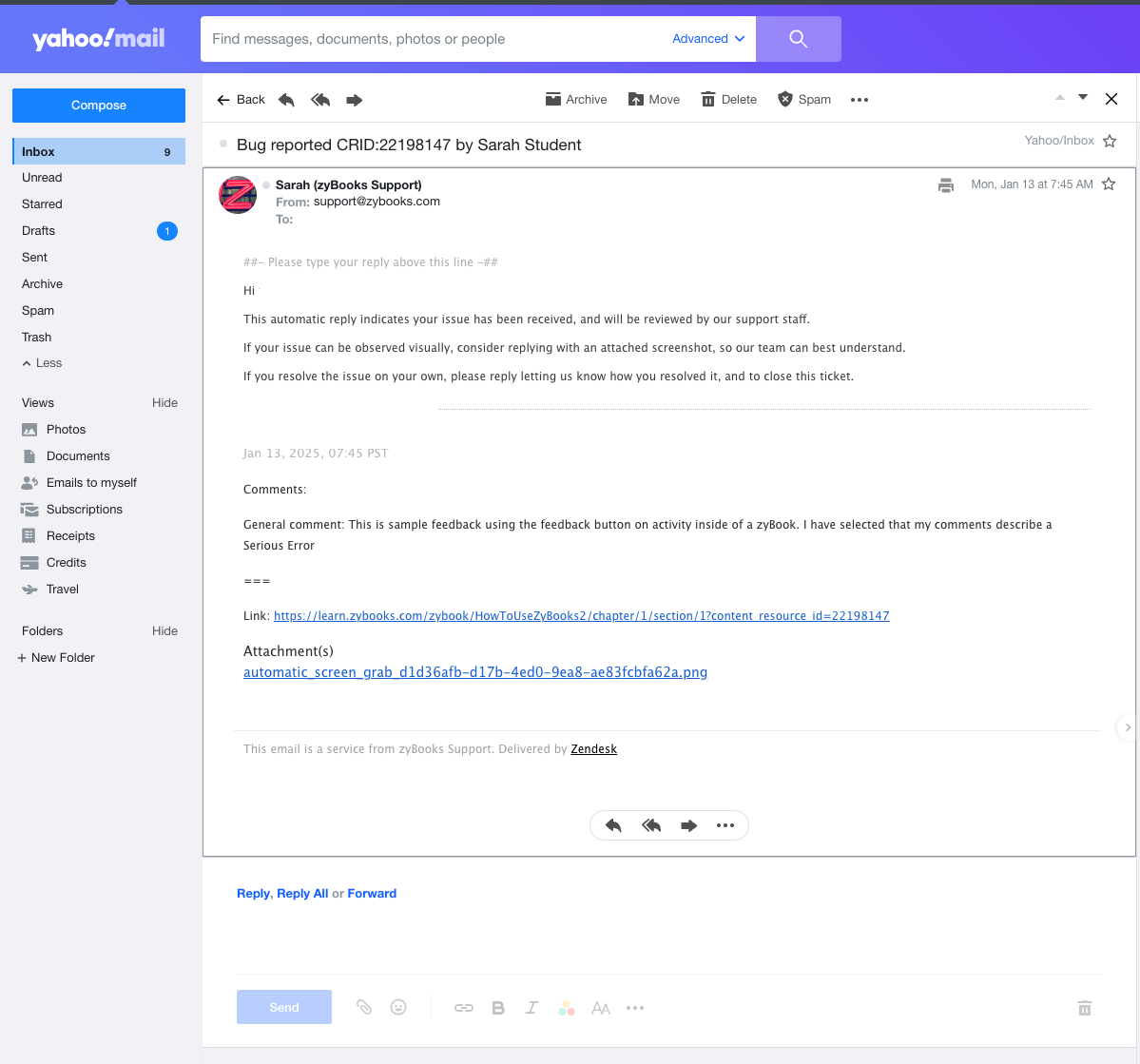Viewport: 1140px width, 1064px height.
Task: Click the Forward text link
Action: coord(373,893)
